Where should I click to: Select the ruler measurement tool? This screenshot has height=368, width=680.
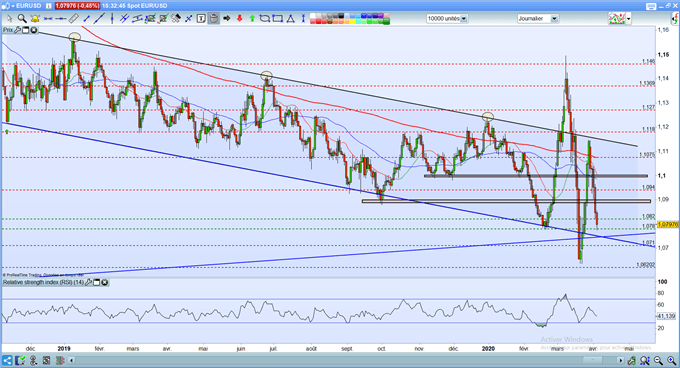(x=74, y=19)
